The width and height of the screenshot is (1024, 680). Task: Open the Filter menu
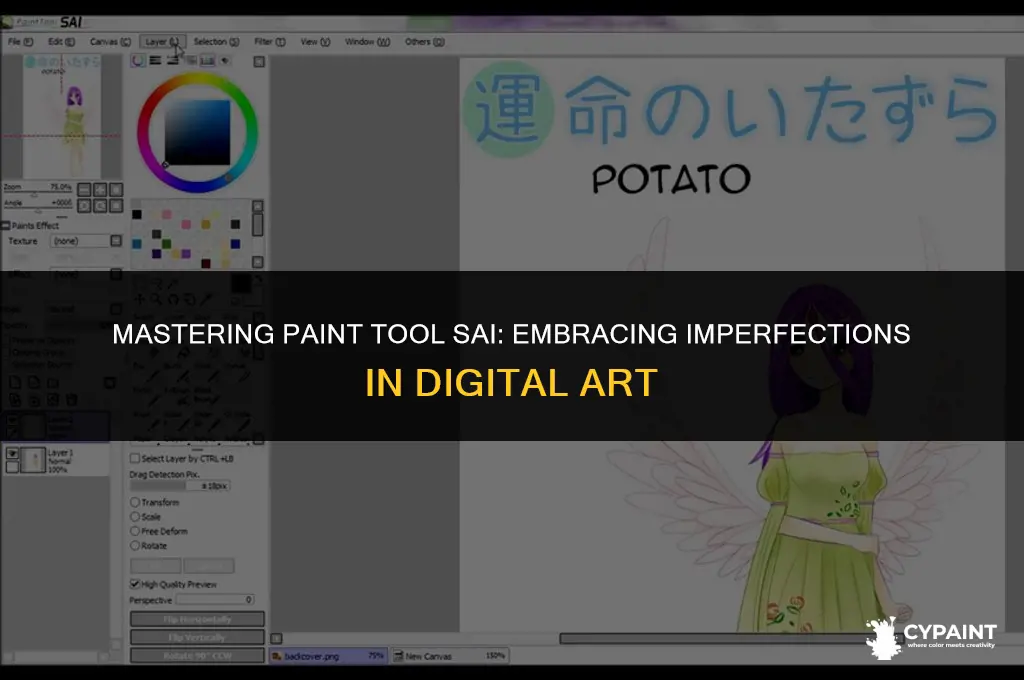click(270, 42)
